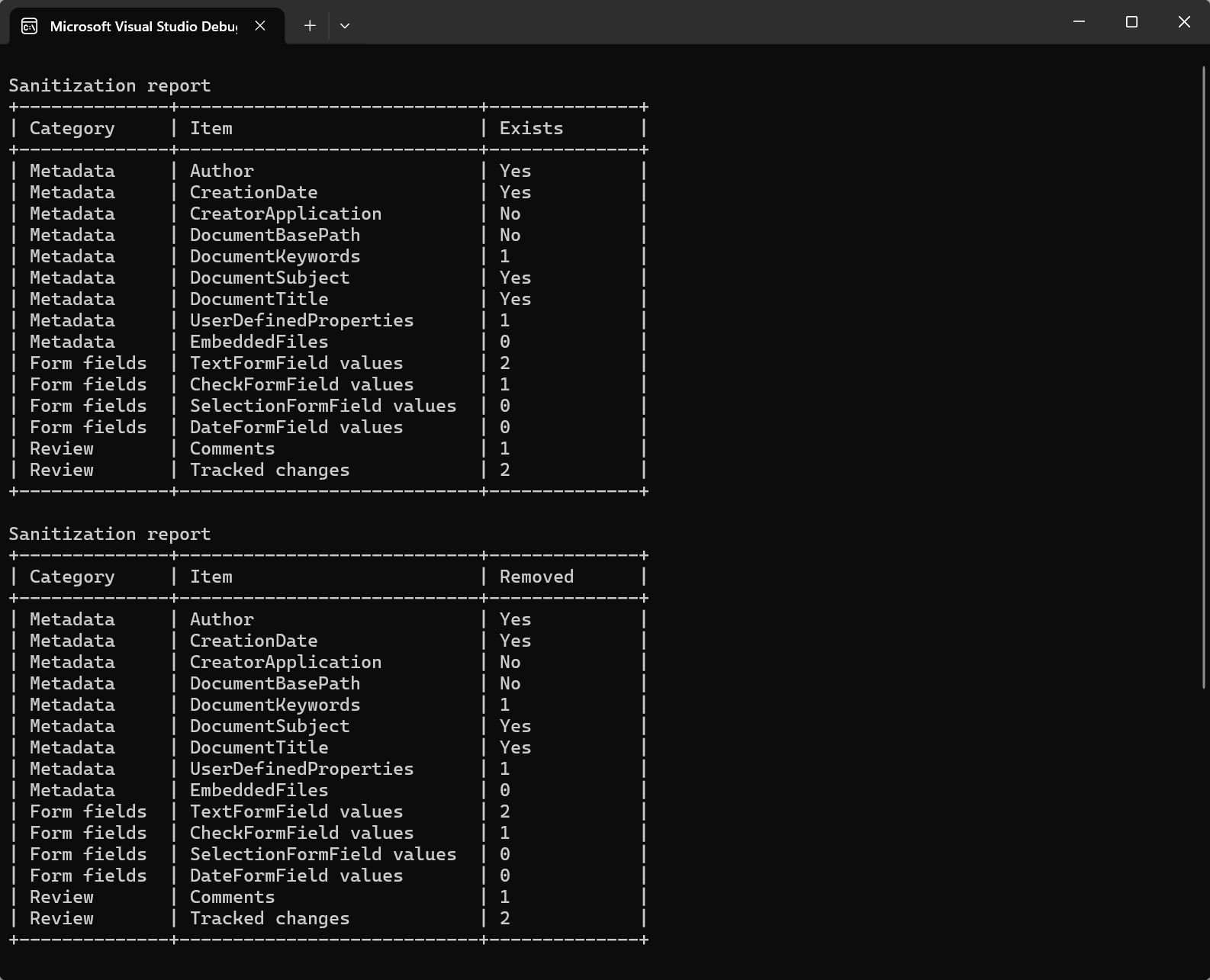Viewport: 1210px width, 980px height.
Task: Click 'DocumentSubject' in the Exists table
Action: [x=270, y=278]
